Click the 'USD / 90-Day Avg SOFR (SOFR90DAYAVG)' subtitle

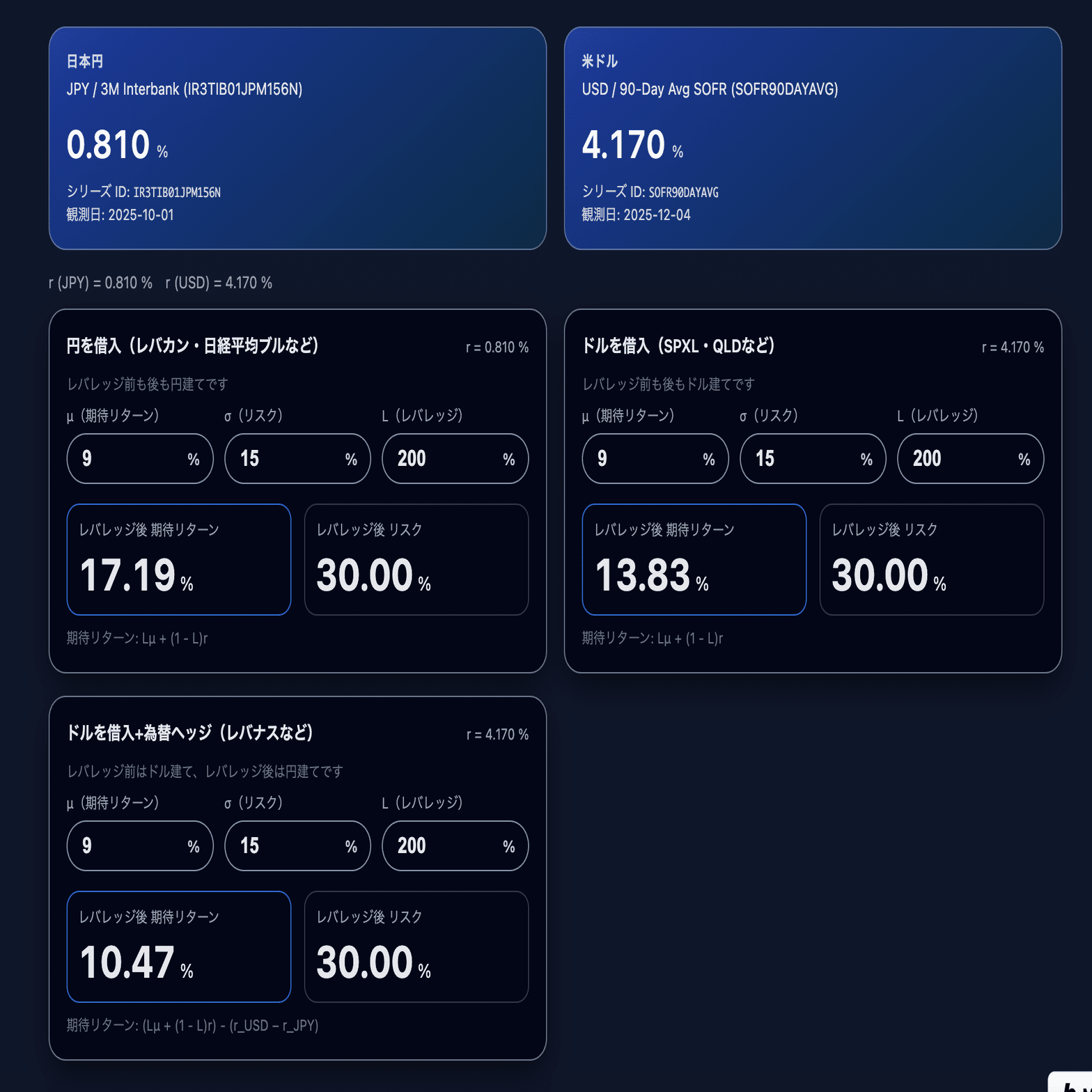coord(710,89)
